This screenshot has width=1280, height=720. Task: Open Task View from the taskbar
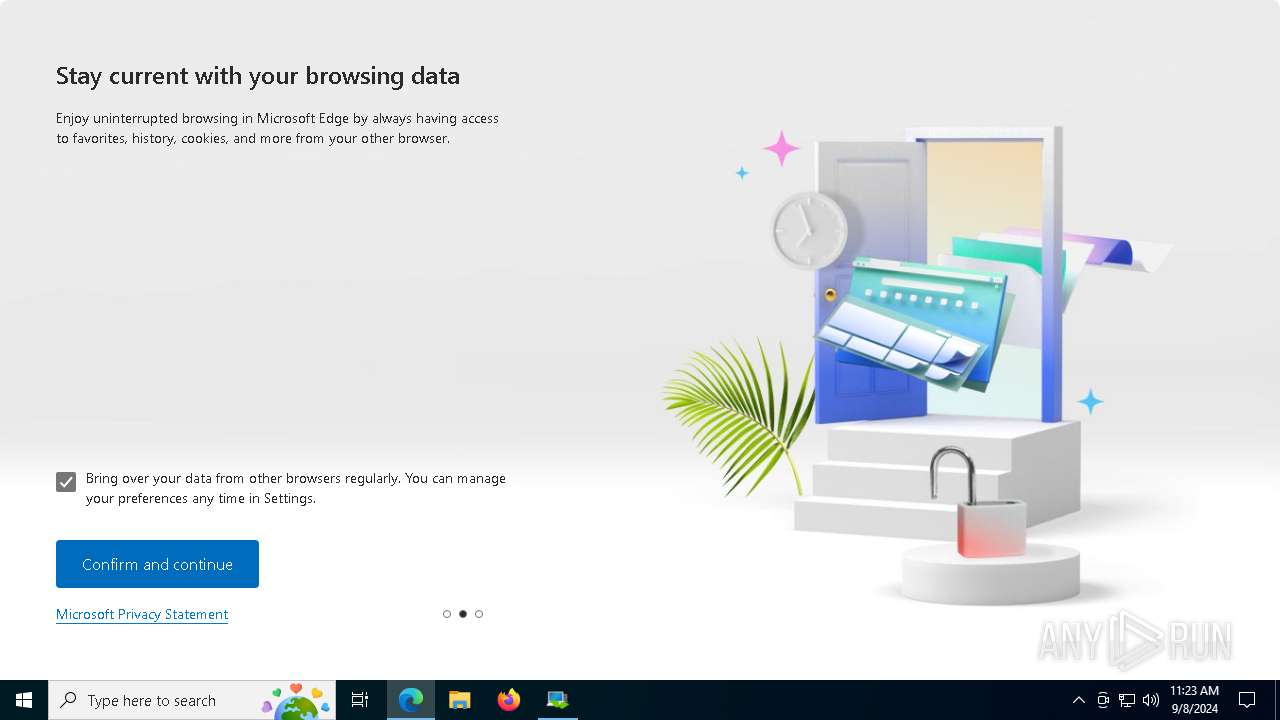click(x=360, y=700)
